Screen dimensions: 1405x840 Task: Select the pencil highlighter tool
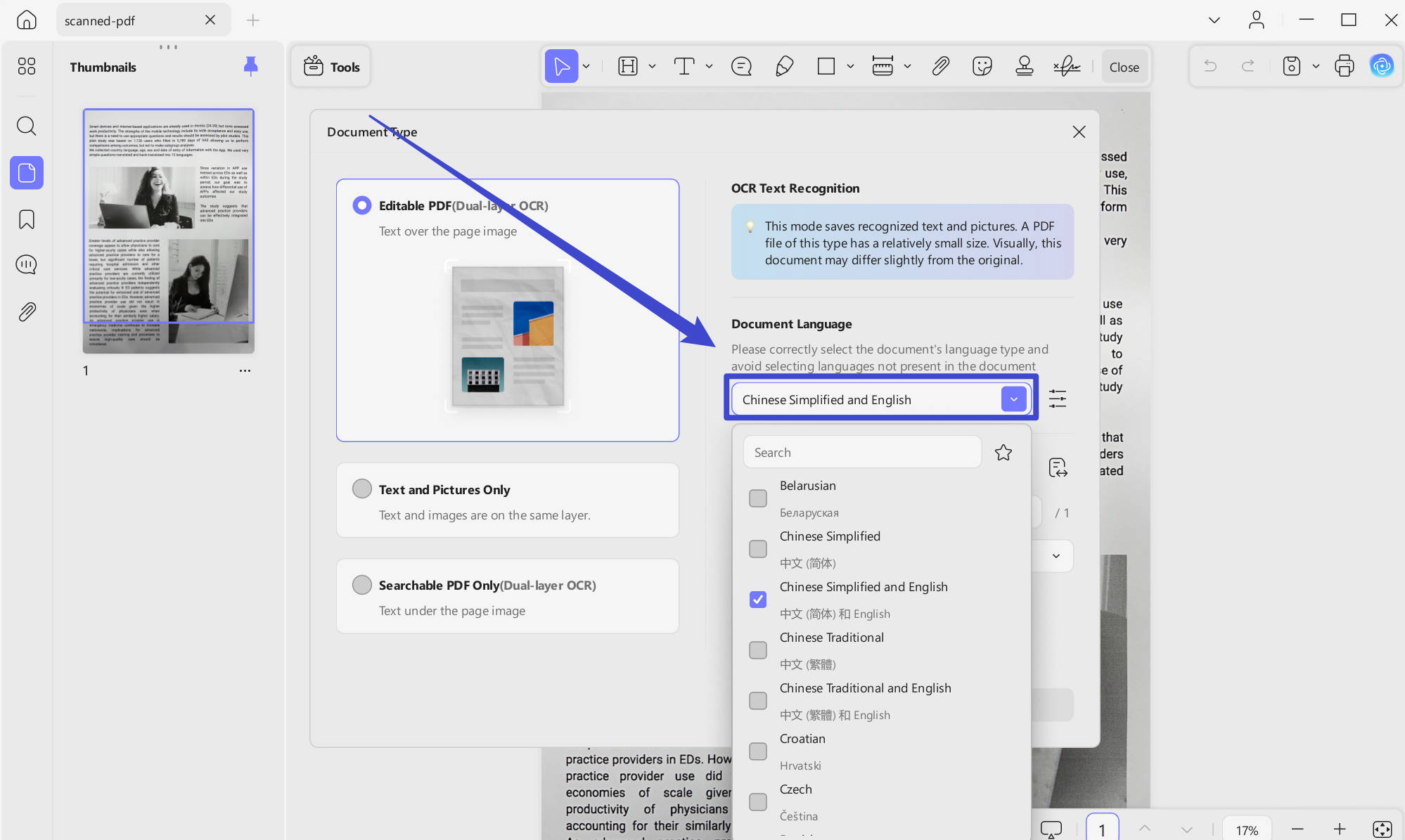784,67
